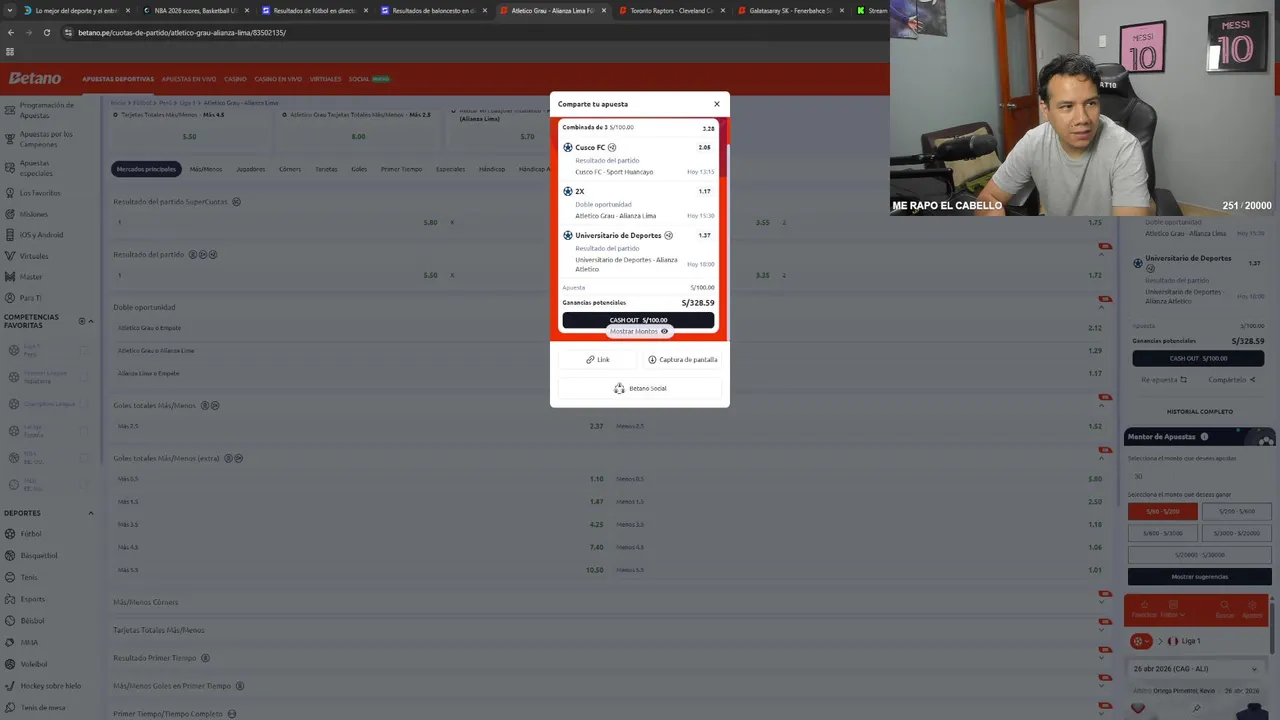Select Mercados principales tab
The height and width of the screenshot is (720, 1280).
[x=146, y=169]
